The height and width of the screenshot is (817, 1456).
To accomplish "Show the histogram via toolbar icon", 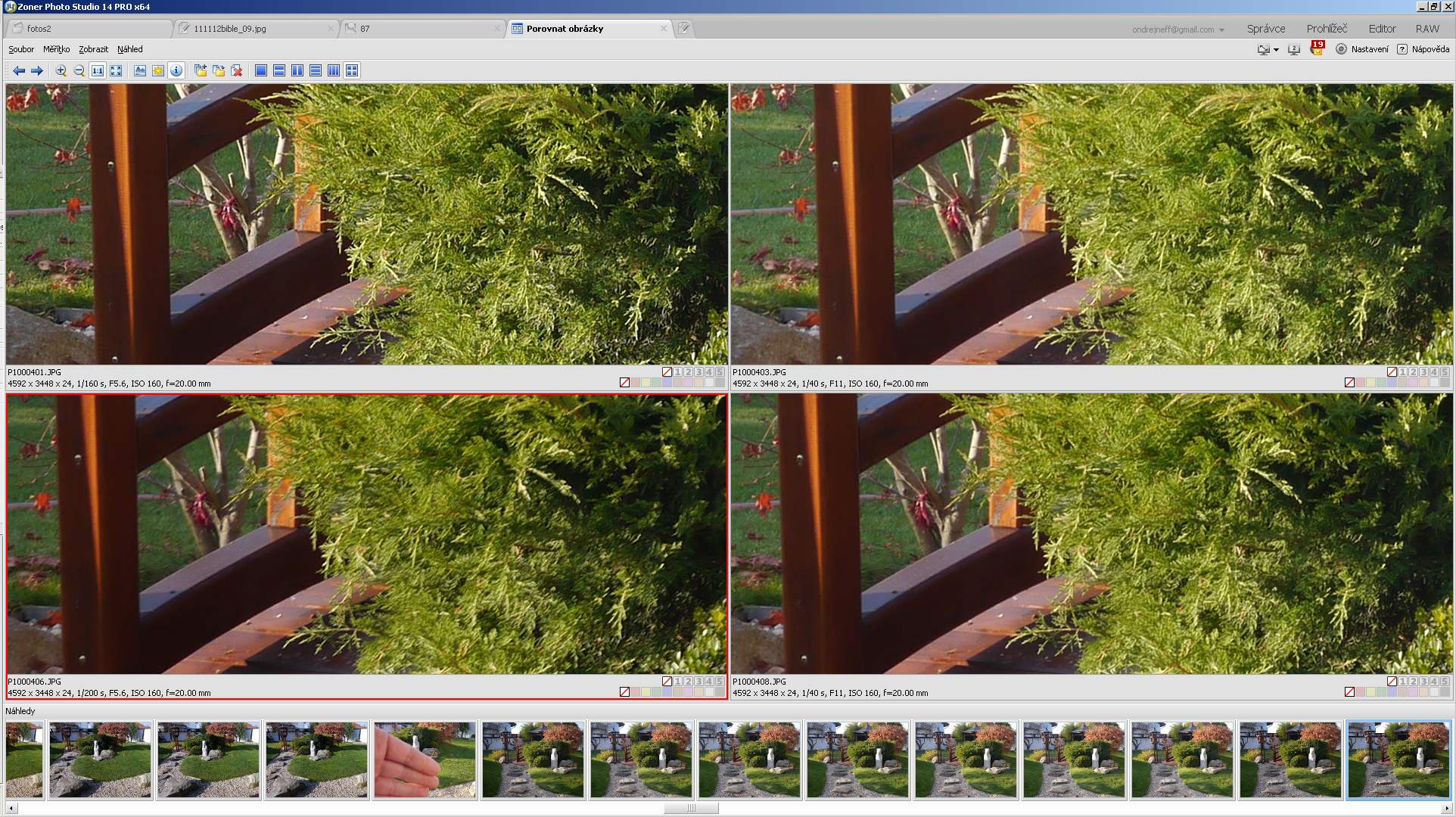I will click(x=140, y=70).
